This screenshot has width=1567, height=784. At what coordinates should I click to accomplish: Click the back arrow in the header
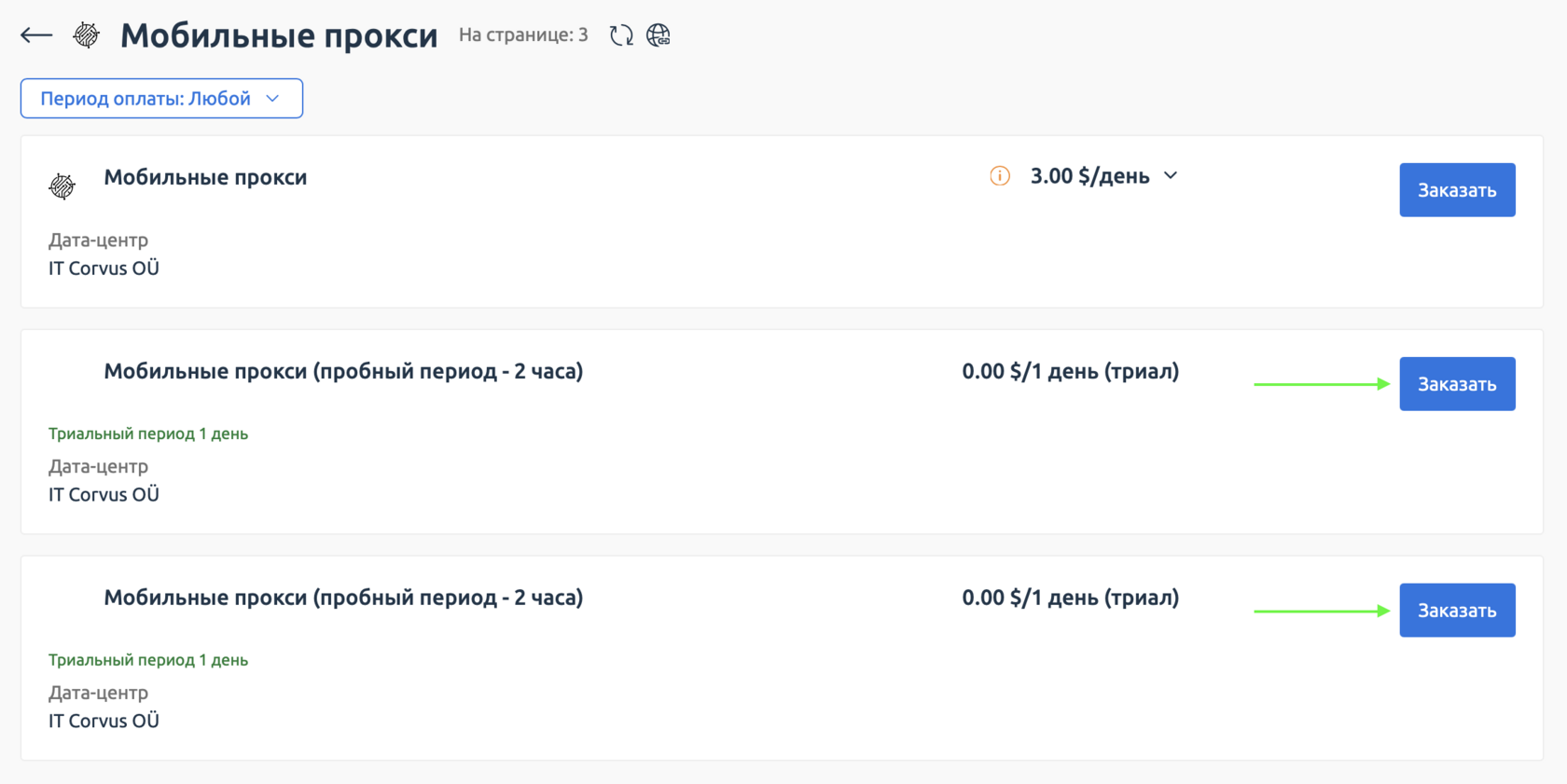click(35, 34)
